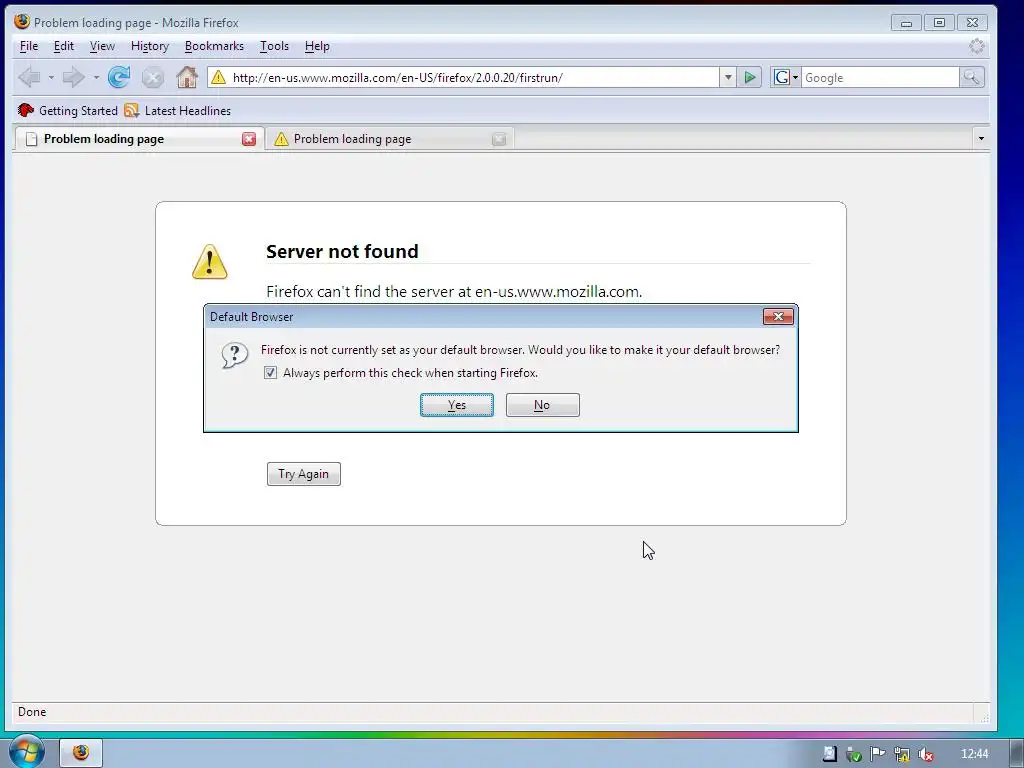Open the Windows Start orb

[26, 752]
